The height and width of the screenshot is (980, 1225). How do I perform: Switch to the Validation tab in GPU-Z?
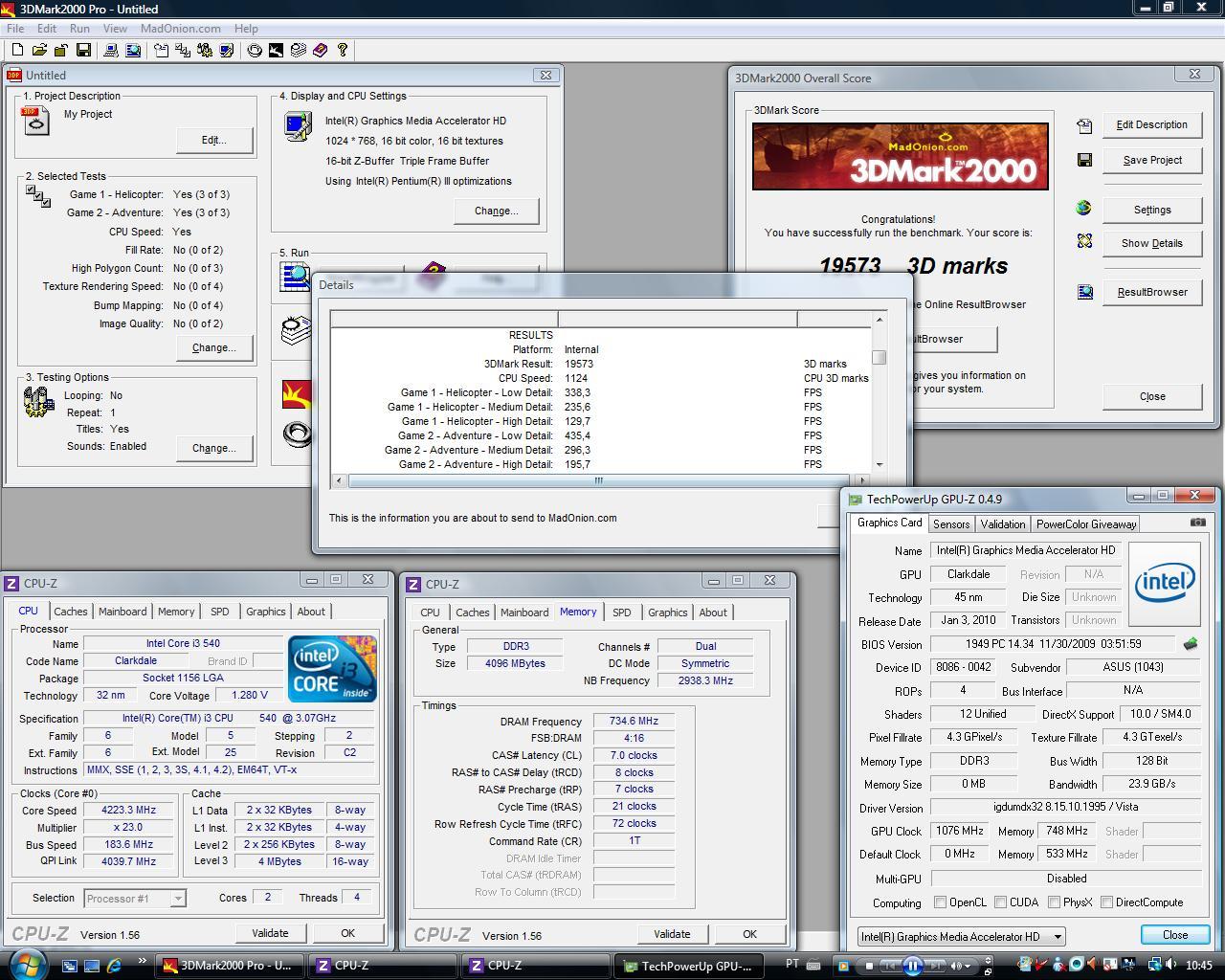coord(1003,524)
